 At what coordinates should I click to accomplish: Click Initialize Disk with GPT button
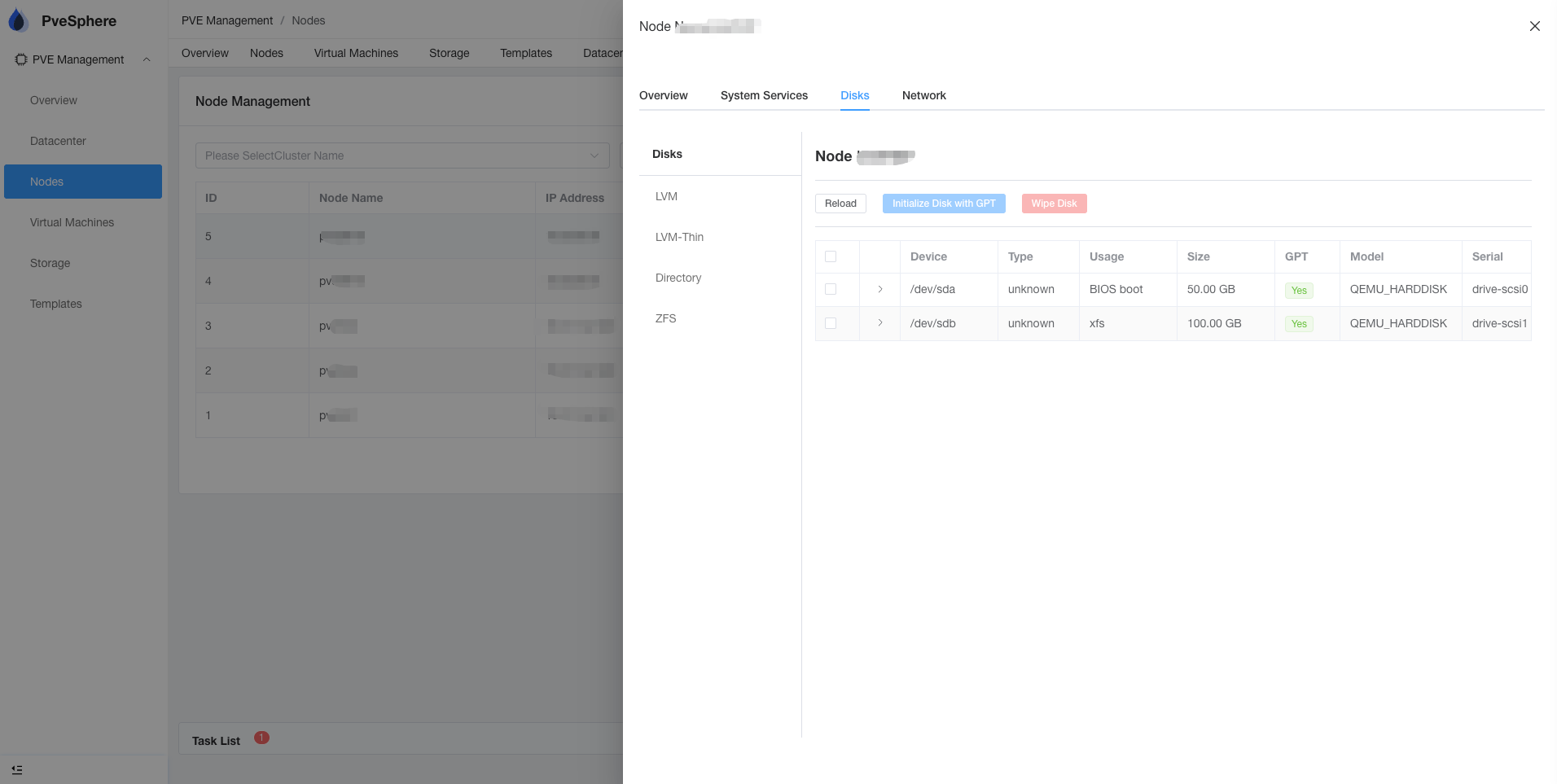(944, 204)
